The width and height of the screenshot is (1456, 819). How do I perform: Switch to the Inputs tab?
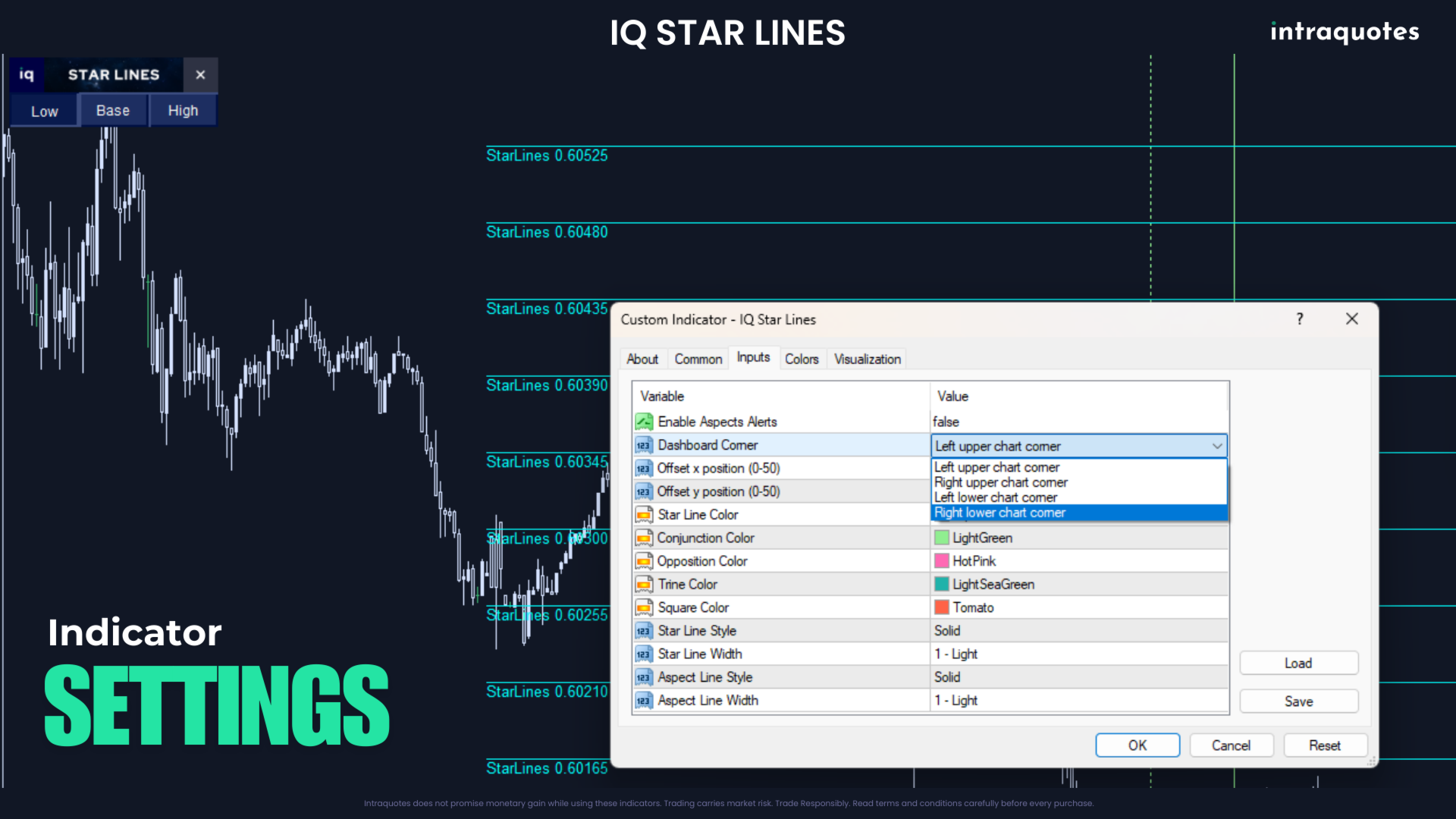tap(753, 357)
